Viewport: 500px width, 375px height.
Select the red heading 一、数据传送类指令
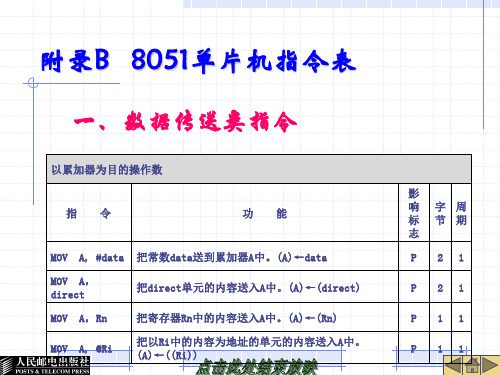185,121
